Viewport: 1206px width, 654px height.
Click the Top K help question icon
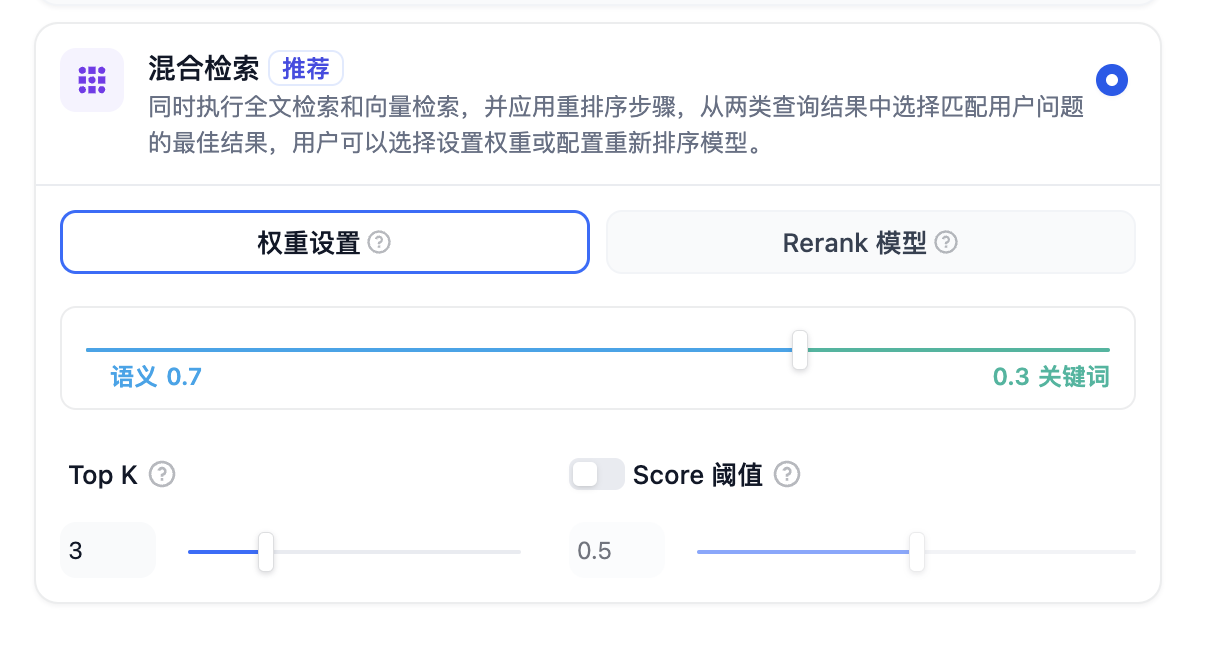(x=161, y=475)
